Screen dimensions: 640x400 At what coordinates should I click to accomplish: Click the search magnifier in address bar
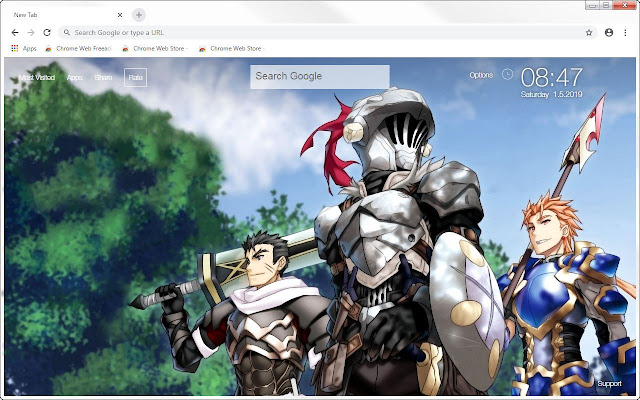67,32
